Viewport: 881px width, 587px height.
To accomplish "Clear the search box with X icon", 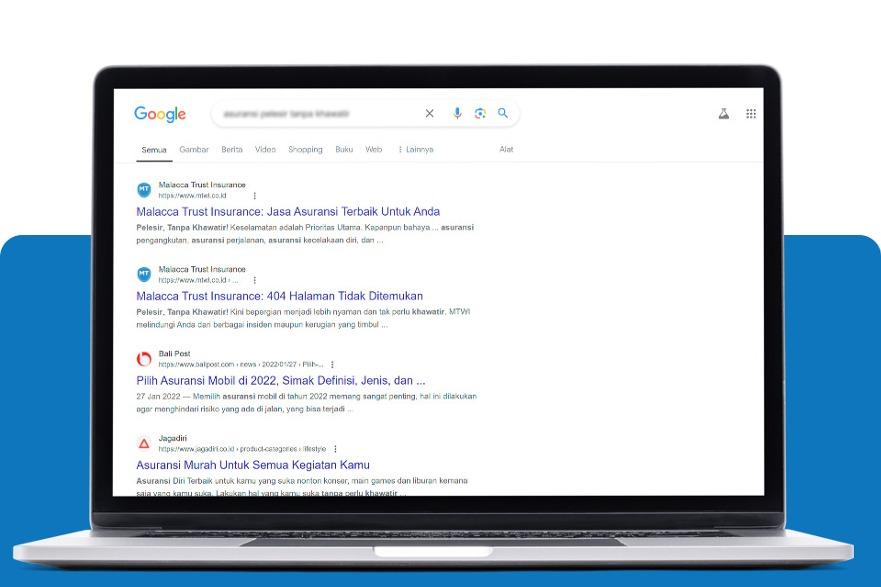I will click(429, 113).
